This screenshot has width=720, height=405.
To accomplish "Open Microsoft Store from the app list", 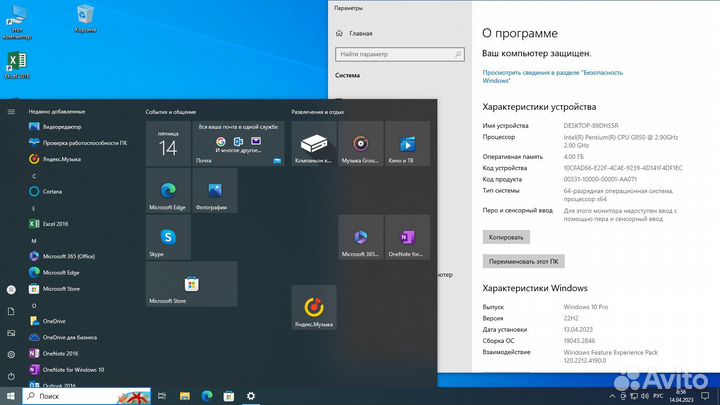I will (55, 289).
